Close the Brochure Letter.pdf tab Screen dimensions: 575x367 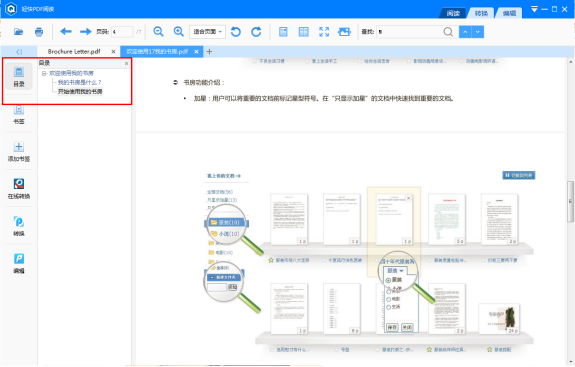(x=113, y=52)
